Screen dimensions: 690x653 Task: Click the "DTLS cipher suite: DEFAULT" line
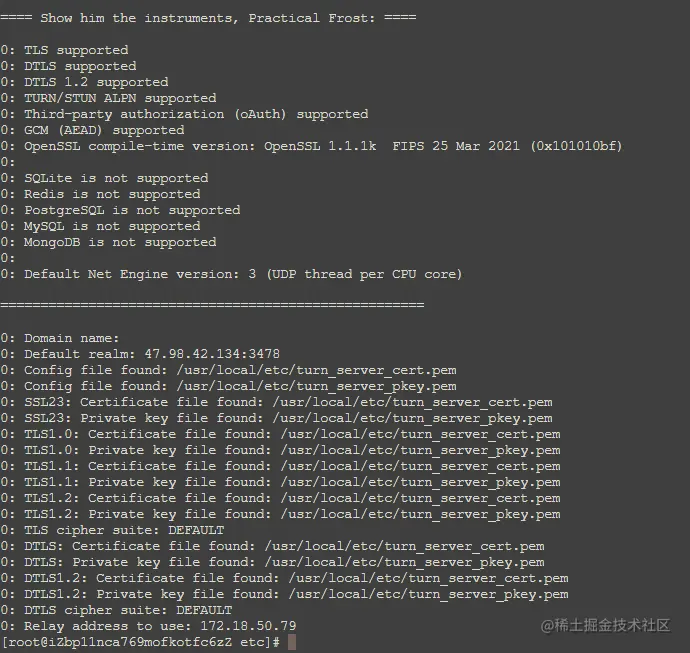(x=128, y=610)
